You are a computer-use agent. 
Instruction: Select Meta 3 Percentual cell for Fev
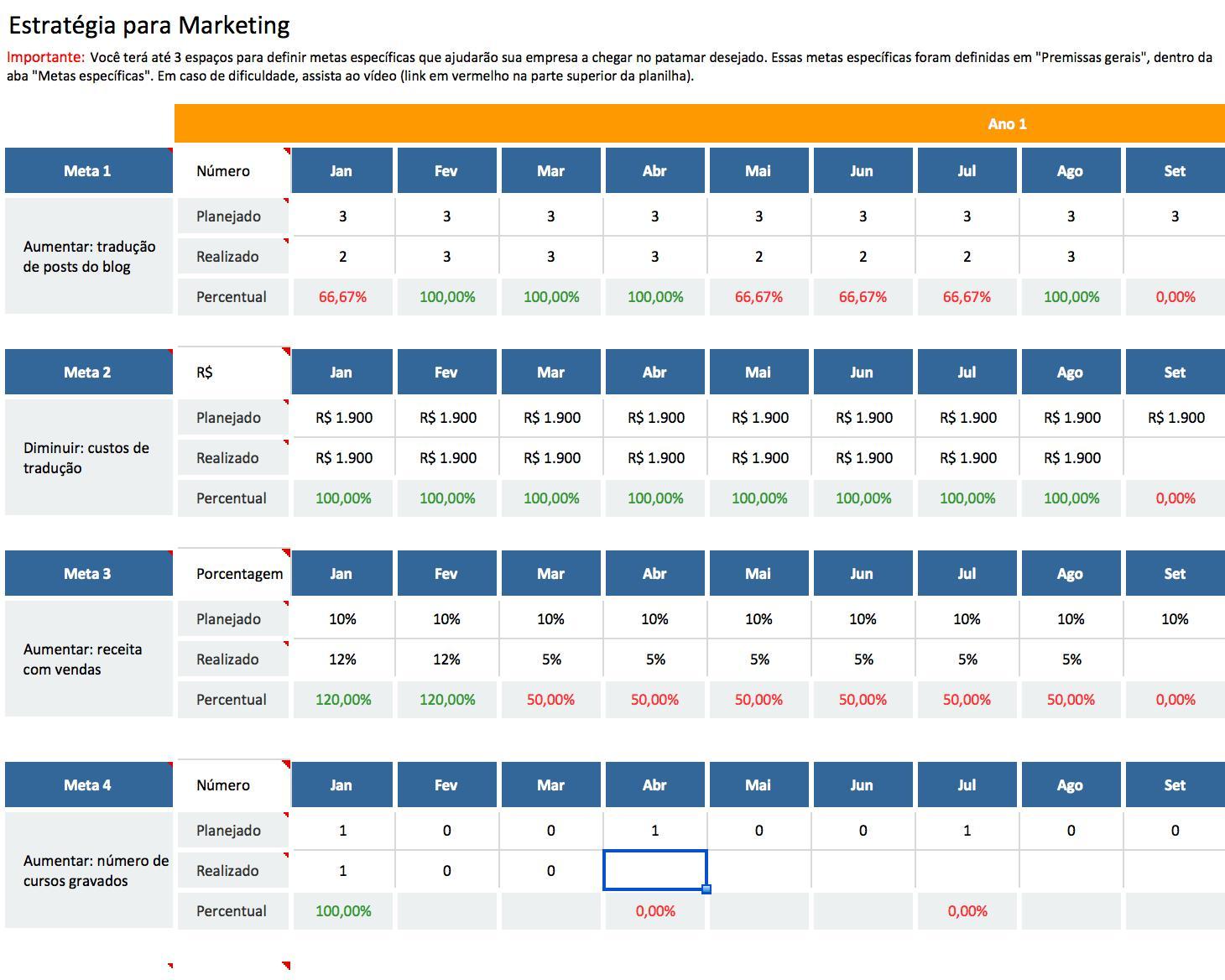[x=446, y=700]
